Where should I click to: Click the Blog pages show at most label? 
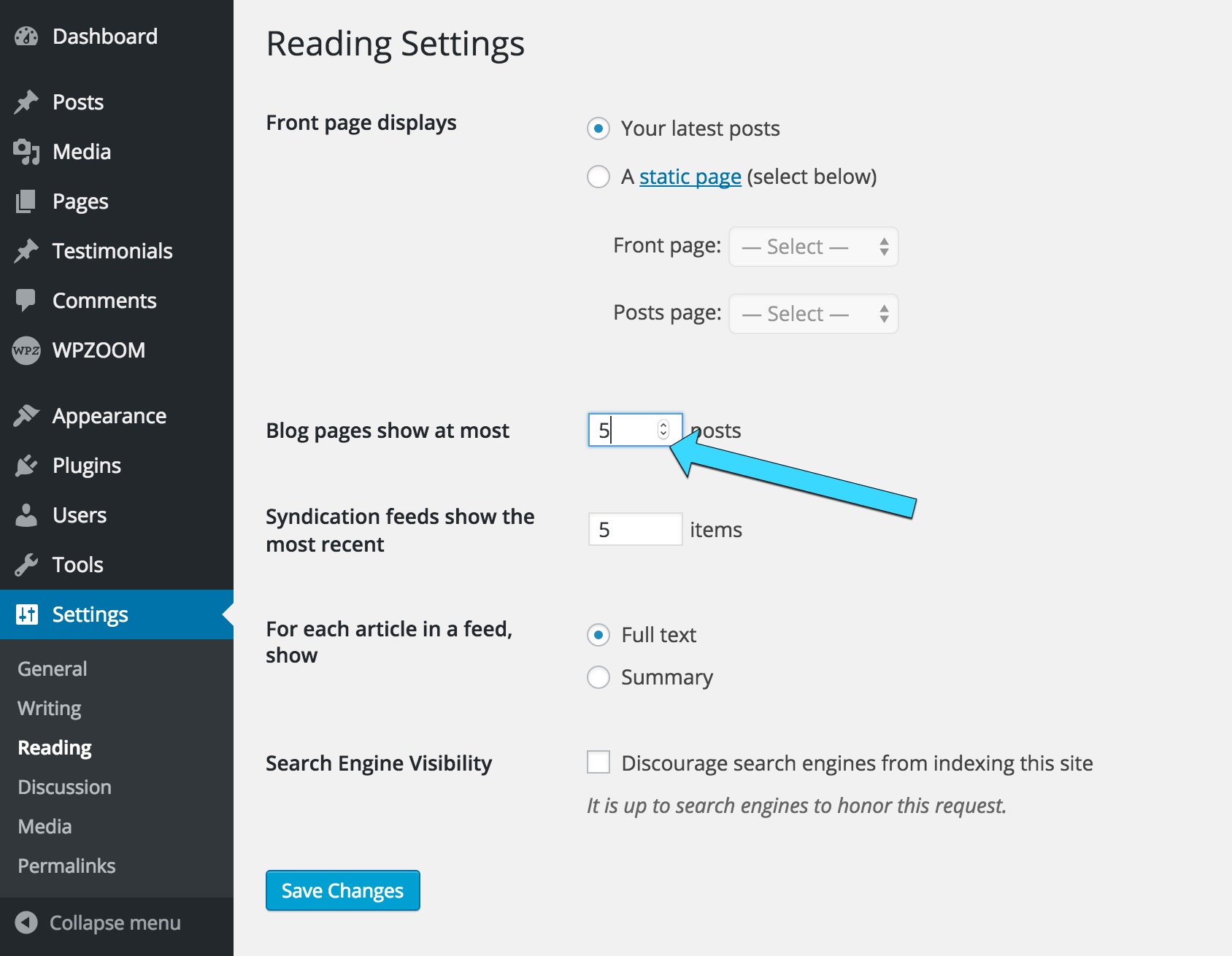tap(388, 431)
